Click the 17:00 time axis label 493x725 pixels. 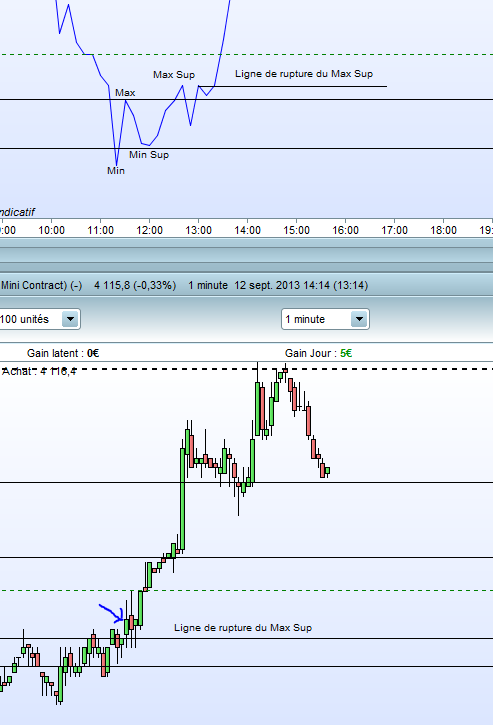point(394,230)
